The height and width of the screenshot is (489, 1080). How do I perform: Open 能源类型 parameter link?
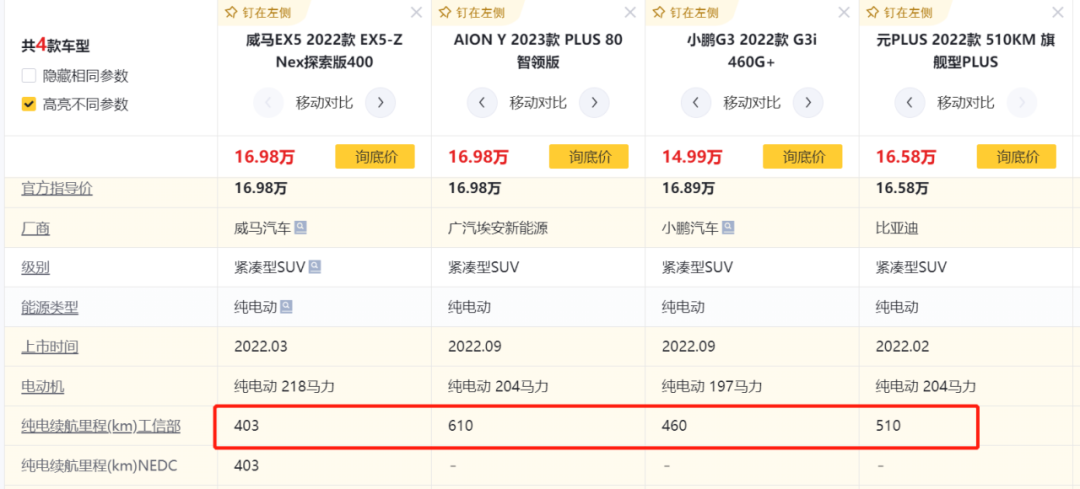[x=50, y=307]
